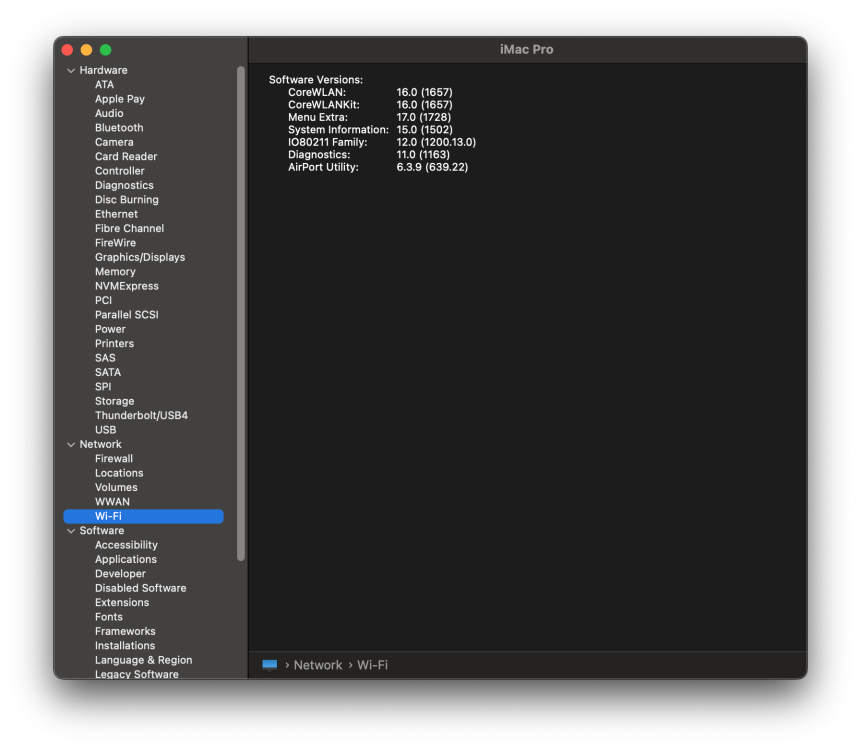
Task: Click Diagnostics version 11.0 (1163)
Action: (423, 155)
